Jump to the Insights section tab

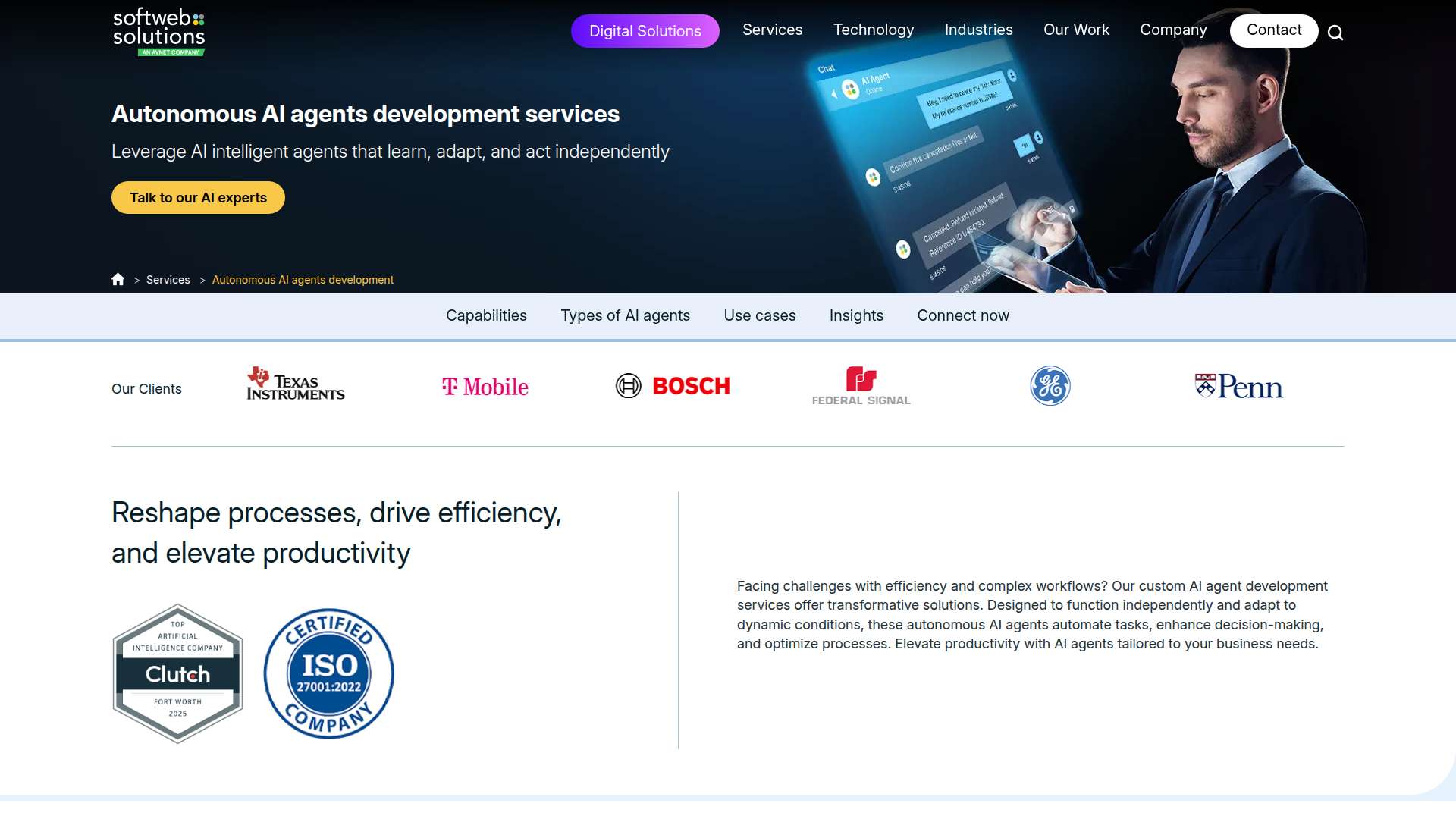pos(856,315)
